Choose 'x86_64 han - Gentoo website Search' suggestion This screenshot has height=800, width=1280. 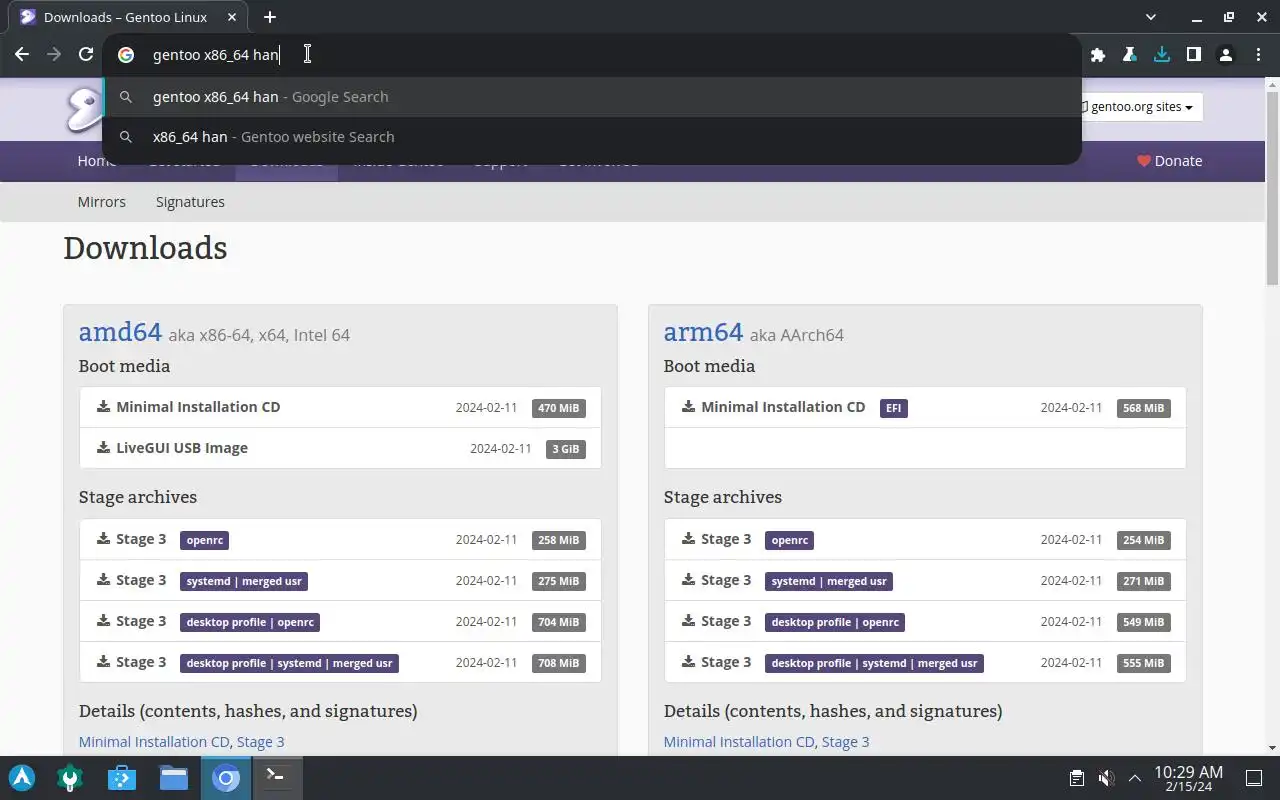pos(592,137)
